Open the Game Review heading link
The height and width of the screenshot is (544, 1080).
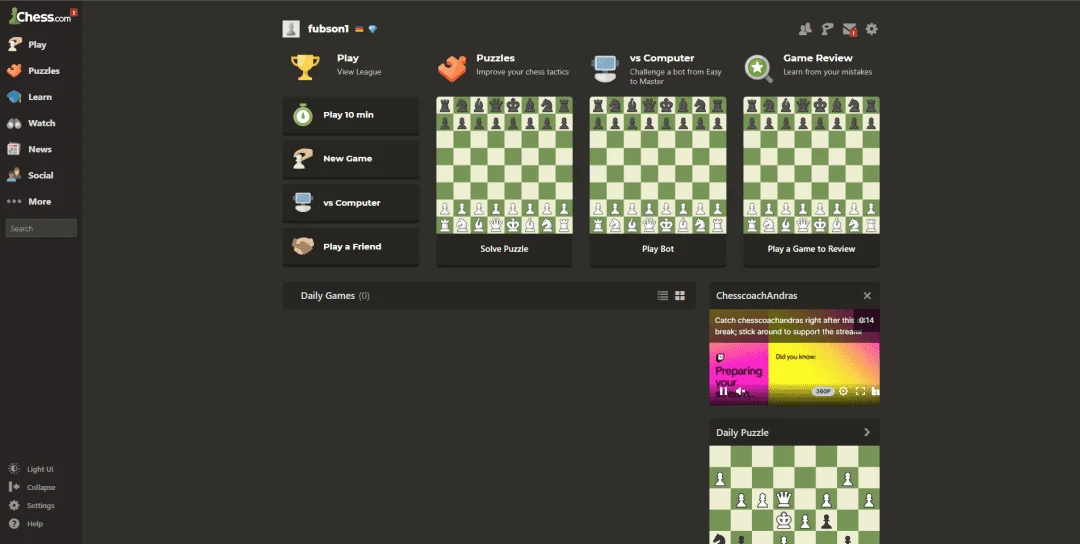point(818,58)
